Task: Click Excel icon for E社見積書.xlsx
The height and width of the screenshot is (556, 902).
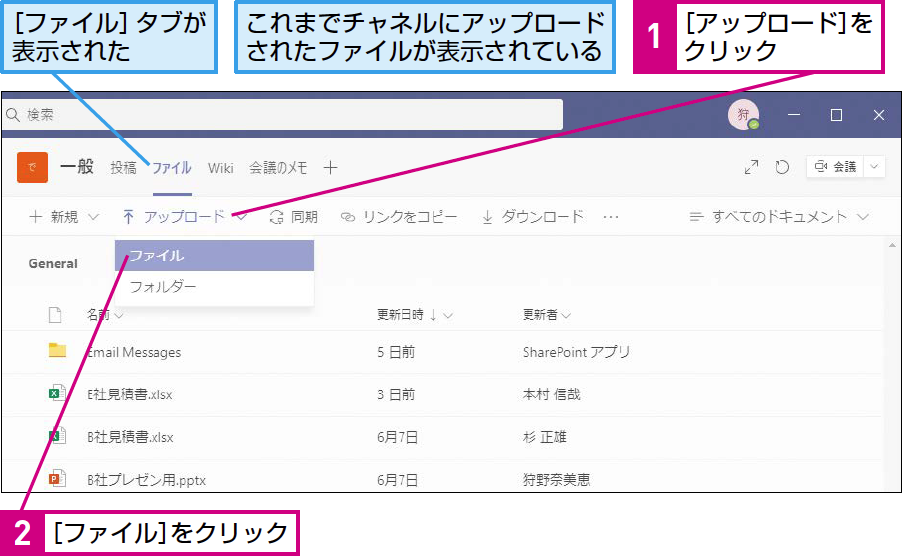Action: (57, 393)
